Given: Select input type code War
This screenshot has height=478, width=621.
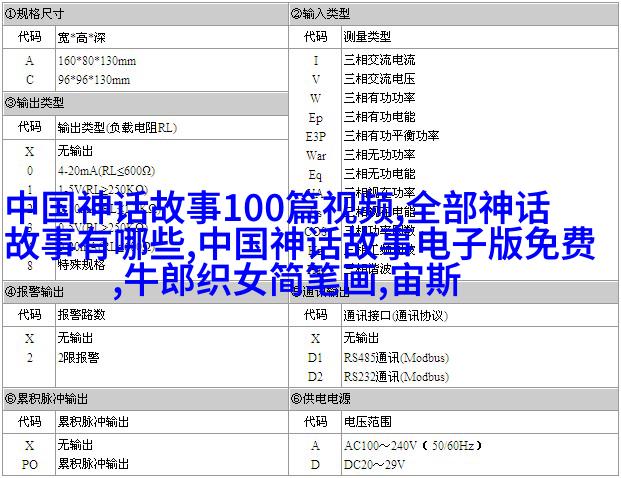Looking at the screenshot, I should (x=316, y=156).
